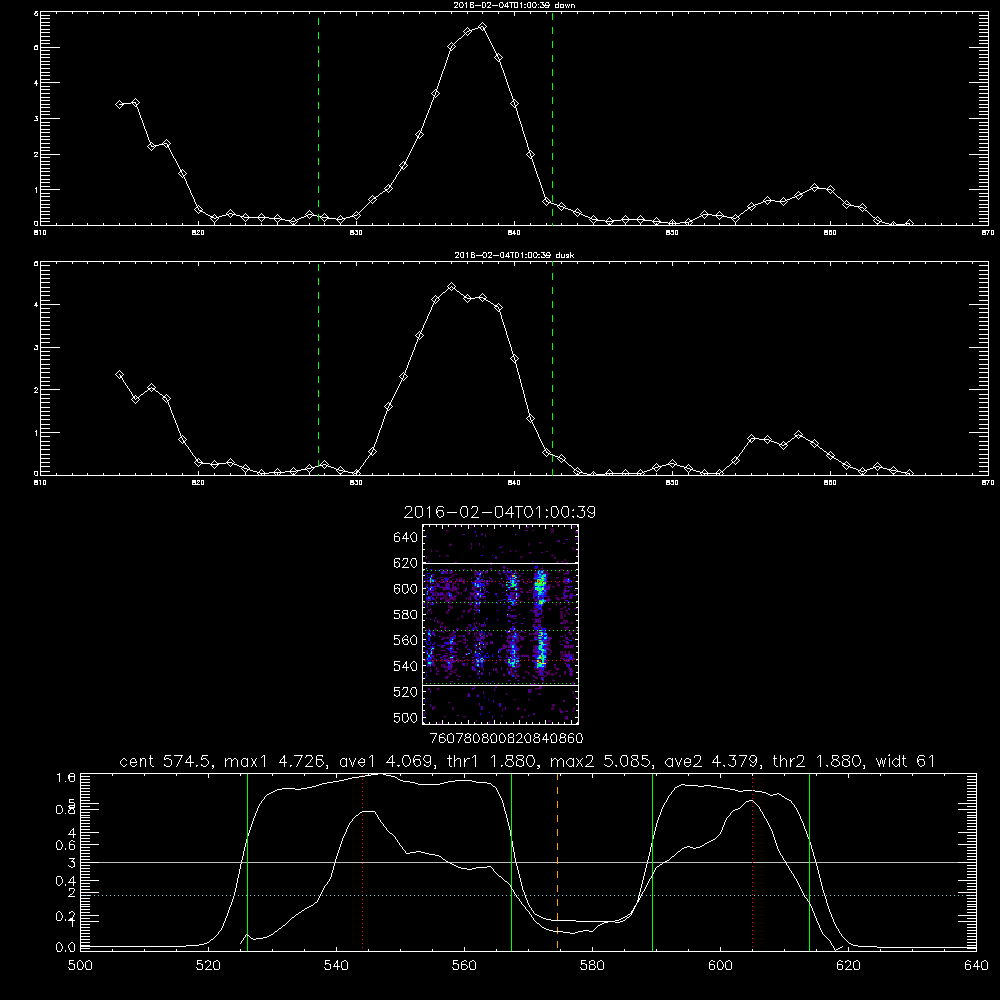This screenshot has width=1000, height=1000.
Task: Click left green dashed line in dawn plot
Action: click(x=318, y=119)
